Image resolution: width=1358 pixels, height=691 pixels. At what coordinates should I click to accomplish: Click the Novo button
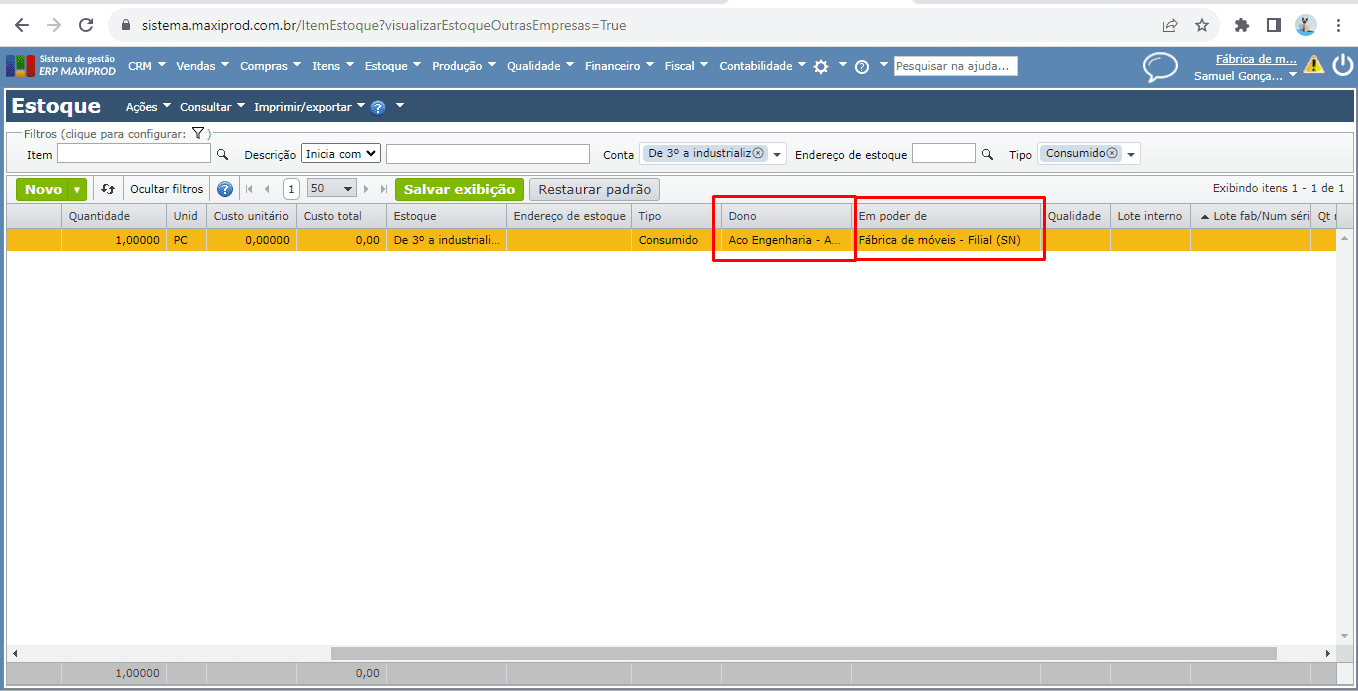tap(44, 189)
